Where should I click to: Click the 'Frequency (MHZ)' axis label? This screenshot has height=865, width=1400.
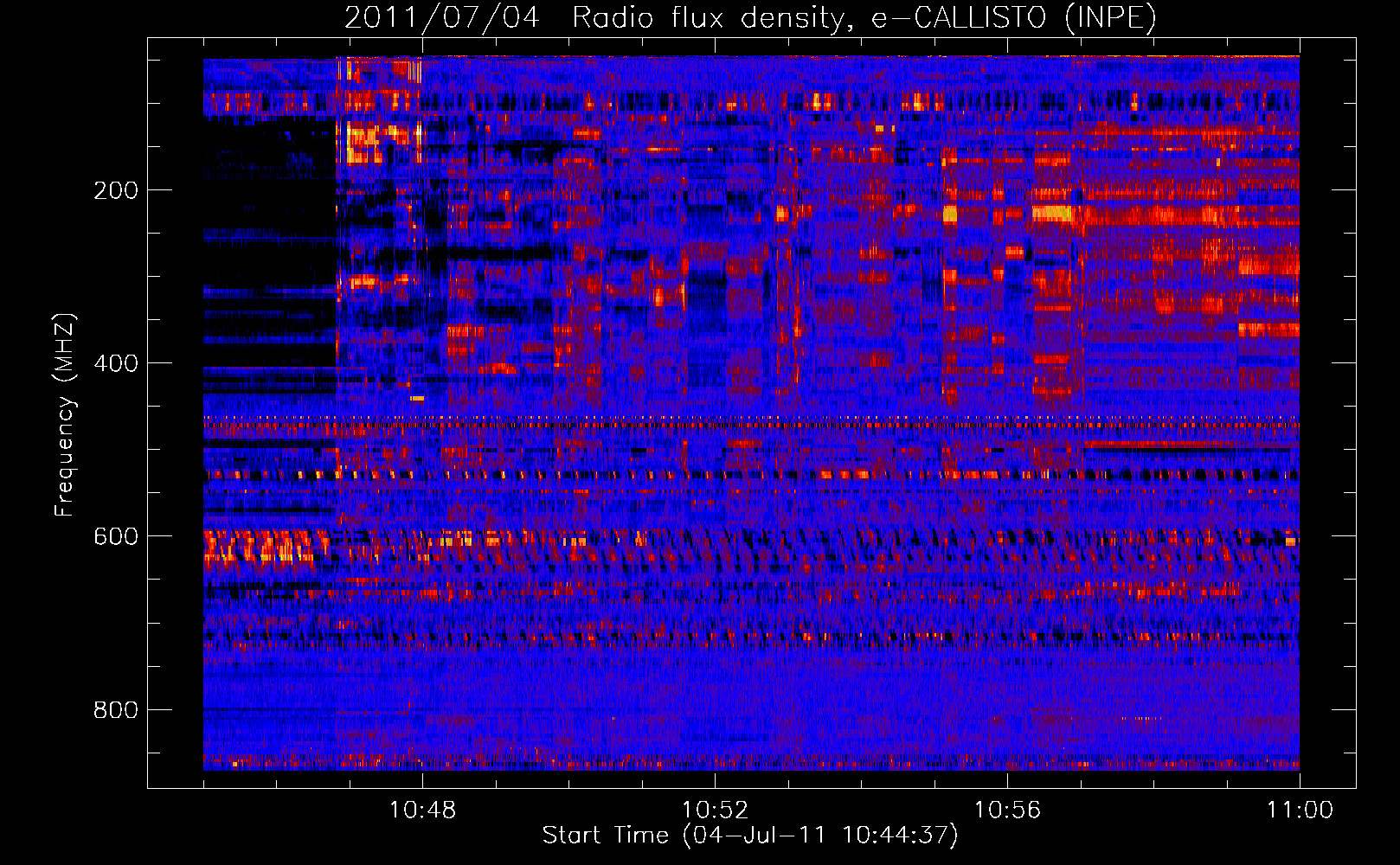pos(65,415)
